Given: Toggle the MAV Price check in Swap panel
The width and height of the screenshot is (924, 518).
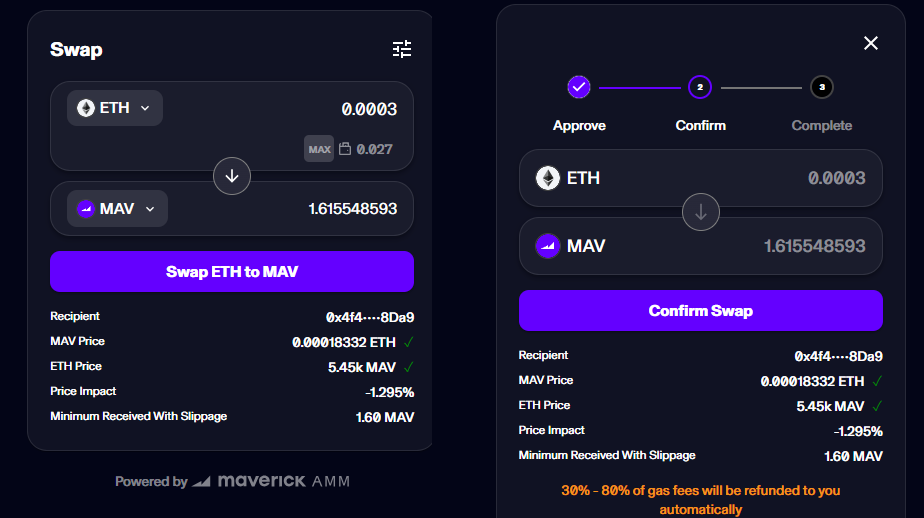Looking at the screenshot, I should [408, 342].
